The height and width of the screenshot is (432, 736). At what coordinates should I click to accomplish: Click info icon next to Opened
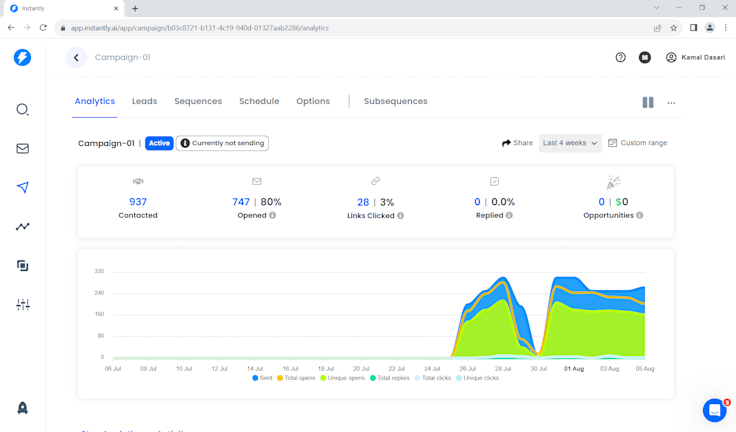pos(272,215)
